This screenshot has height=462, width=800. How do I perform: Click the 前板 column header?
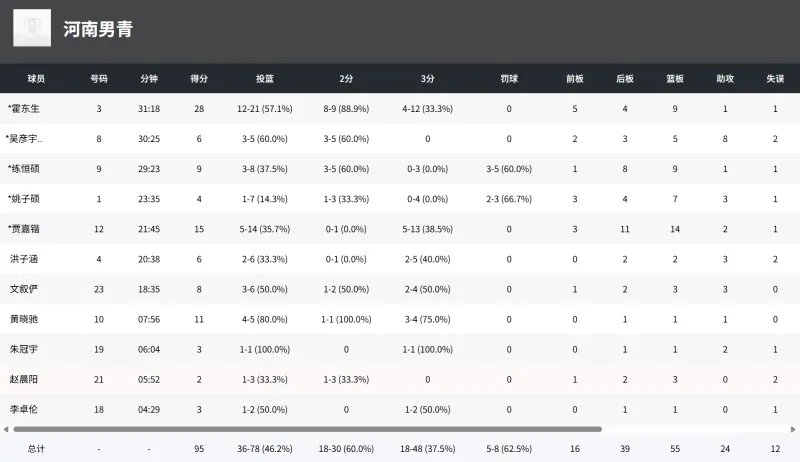[x=575, y=79]
